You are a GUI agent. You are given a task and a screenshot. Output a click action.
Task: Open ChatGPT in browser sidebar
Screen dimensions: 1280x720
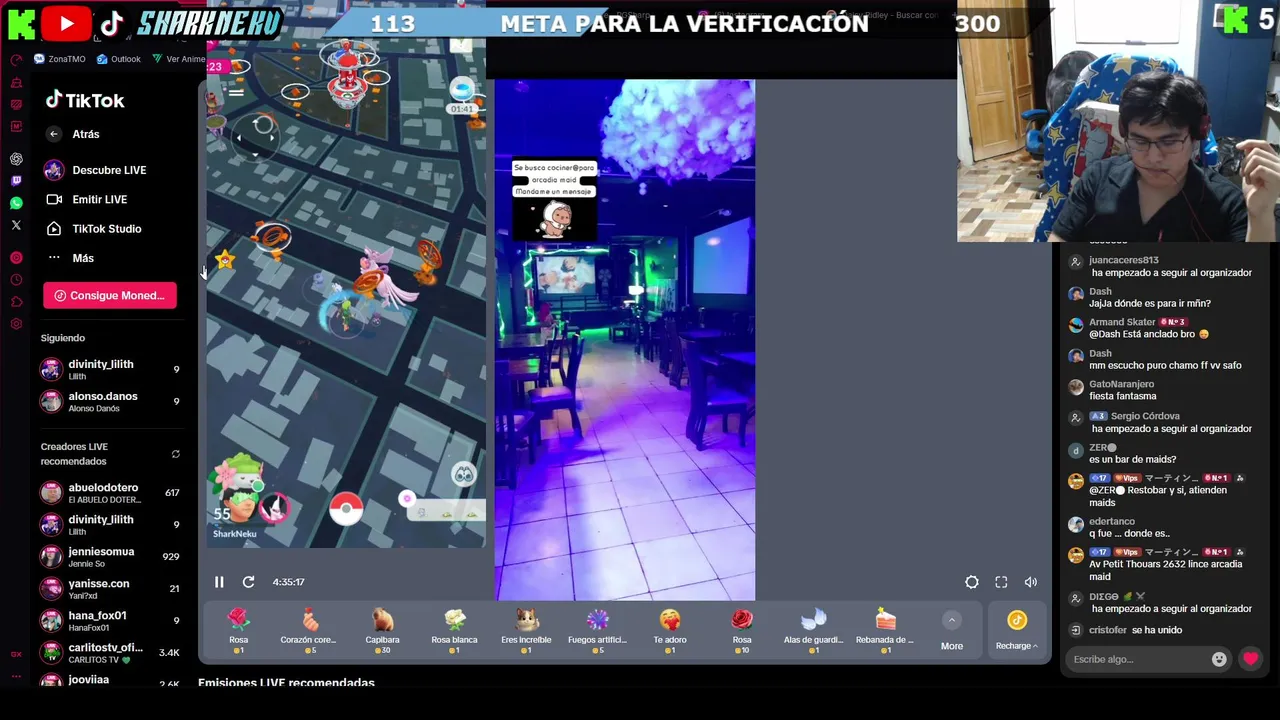[x=16, y=159]
